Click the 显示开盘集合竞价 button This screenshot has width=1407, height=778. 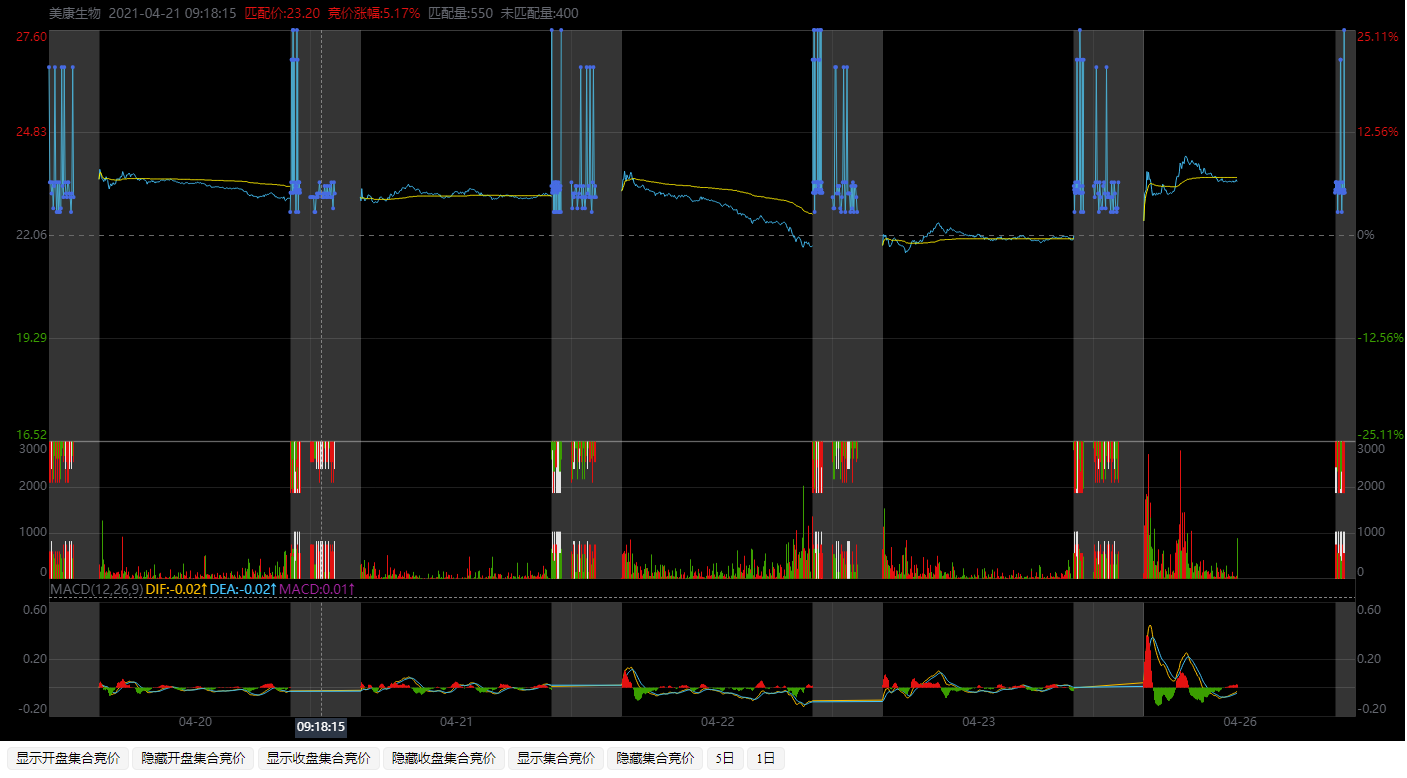[68, 759]
